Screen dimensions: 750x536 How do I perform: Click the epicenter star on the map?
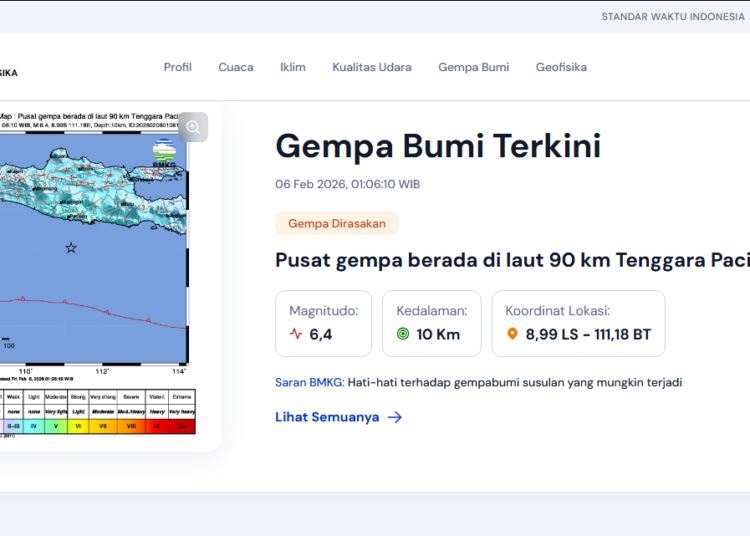point(71,248)
